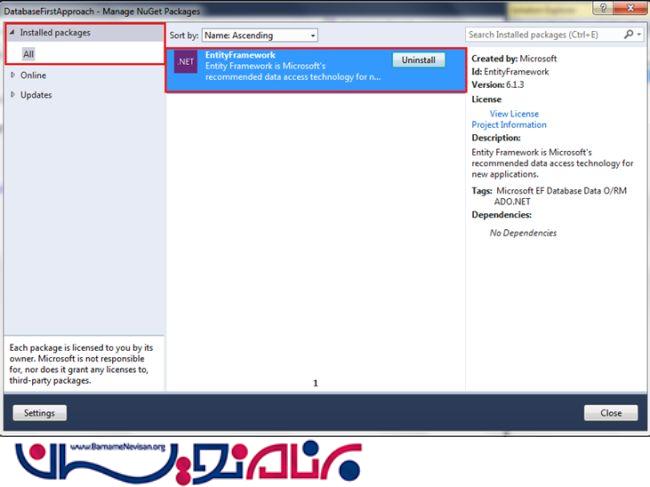
Task: Select the Updates category
Action: click(x=36, y=94)
